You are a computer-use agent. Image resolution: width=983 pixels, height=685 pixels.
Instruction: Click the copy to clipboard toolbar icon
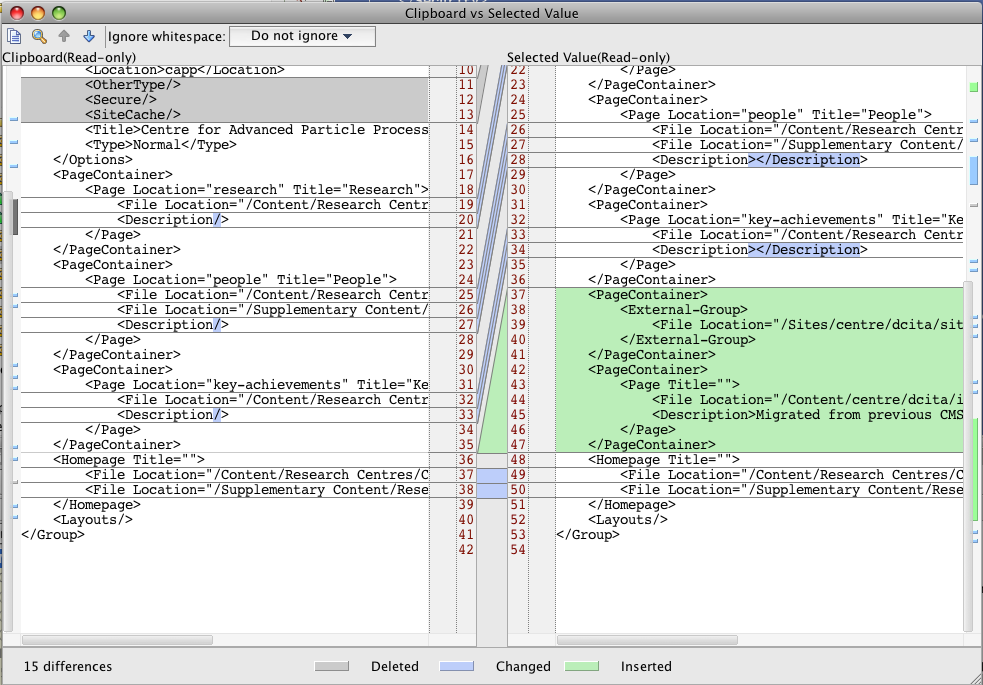tap(13, 35)
